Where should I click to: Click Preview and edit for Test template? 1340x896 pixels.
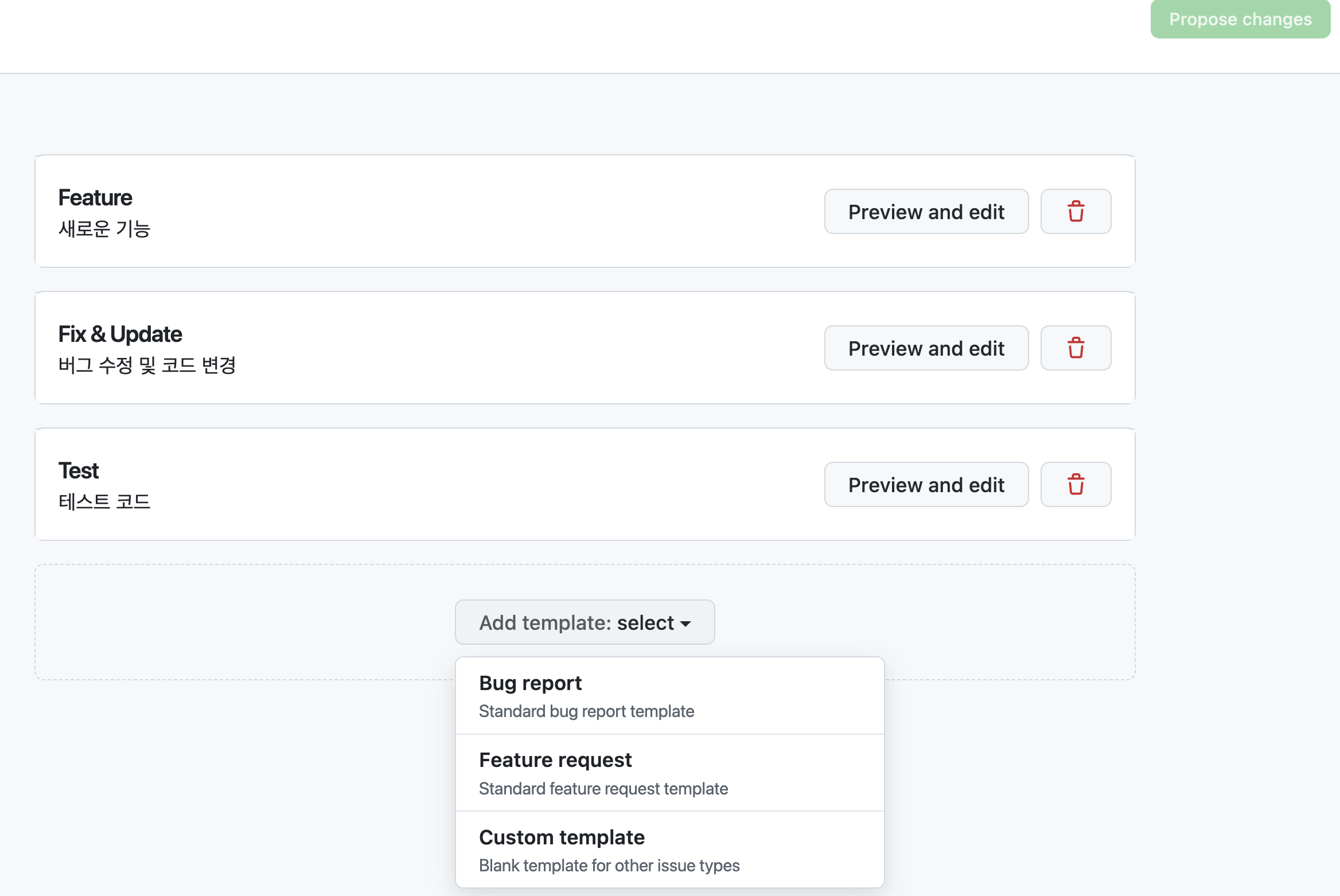click(x=926, y=485)
